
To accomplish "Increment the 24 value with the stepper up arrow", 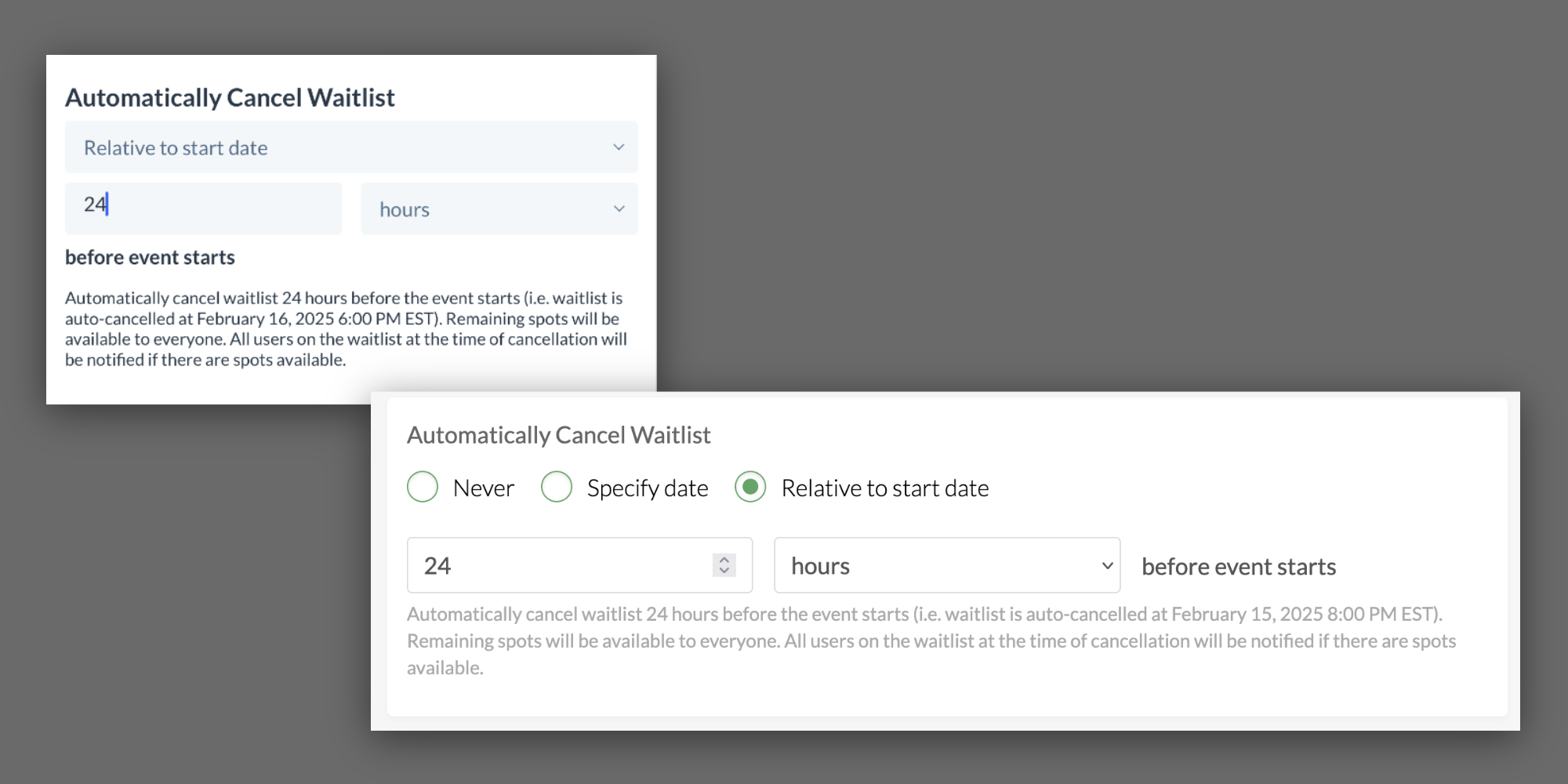I will [x=724, y=559].
